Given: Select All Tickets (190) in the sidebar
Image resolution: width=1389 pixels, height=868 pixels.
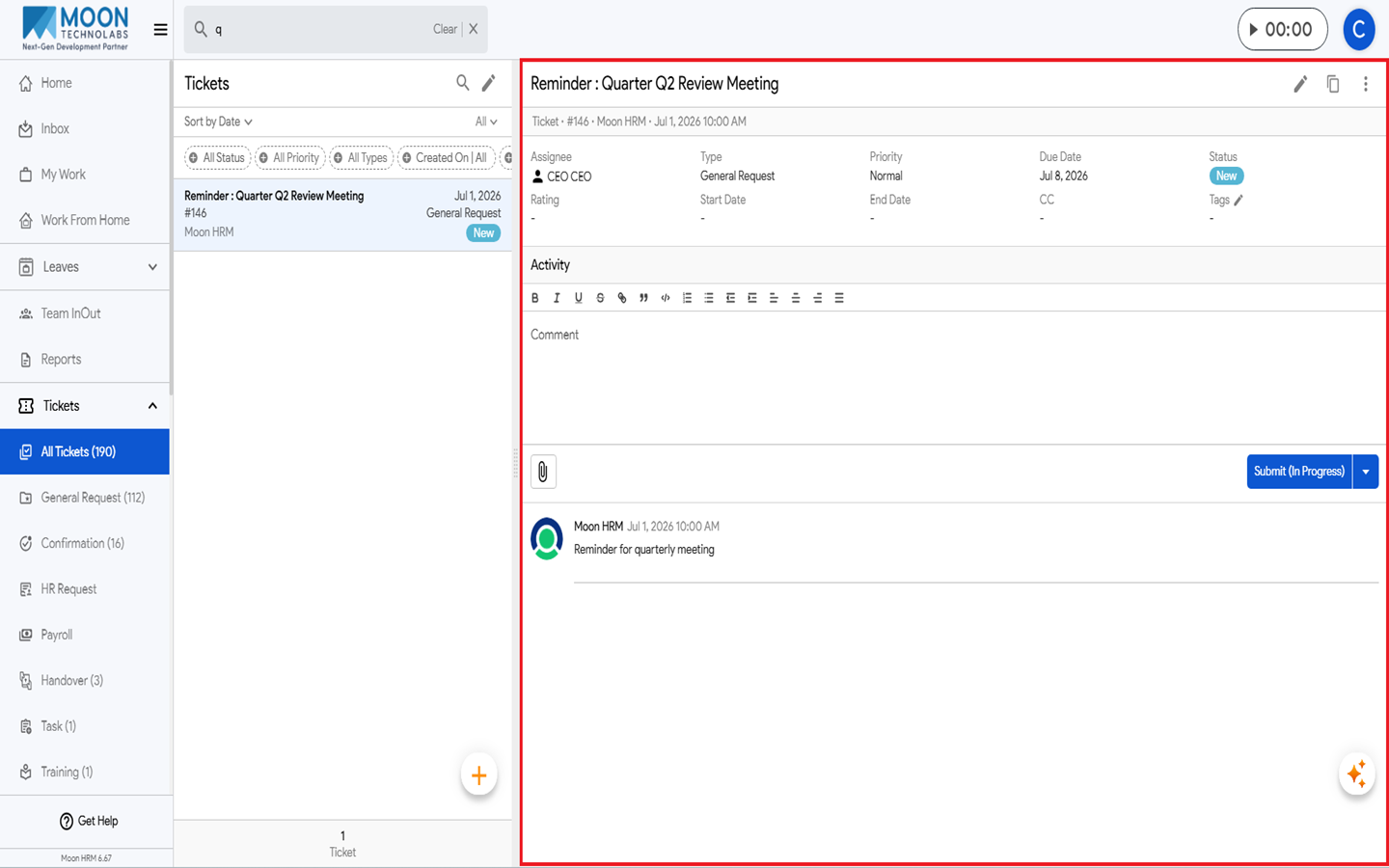Looking at the screenshot, I should [x=85, y=451].
